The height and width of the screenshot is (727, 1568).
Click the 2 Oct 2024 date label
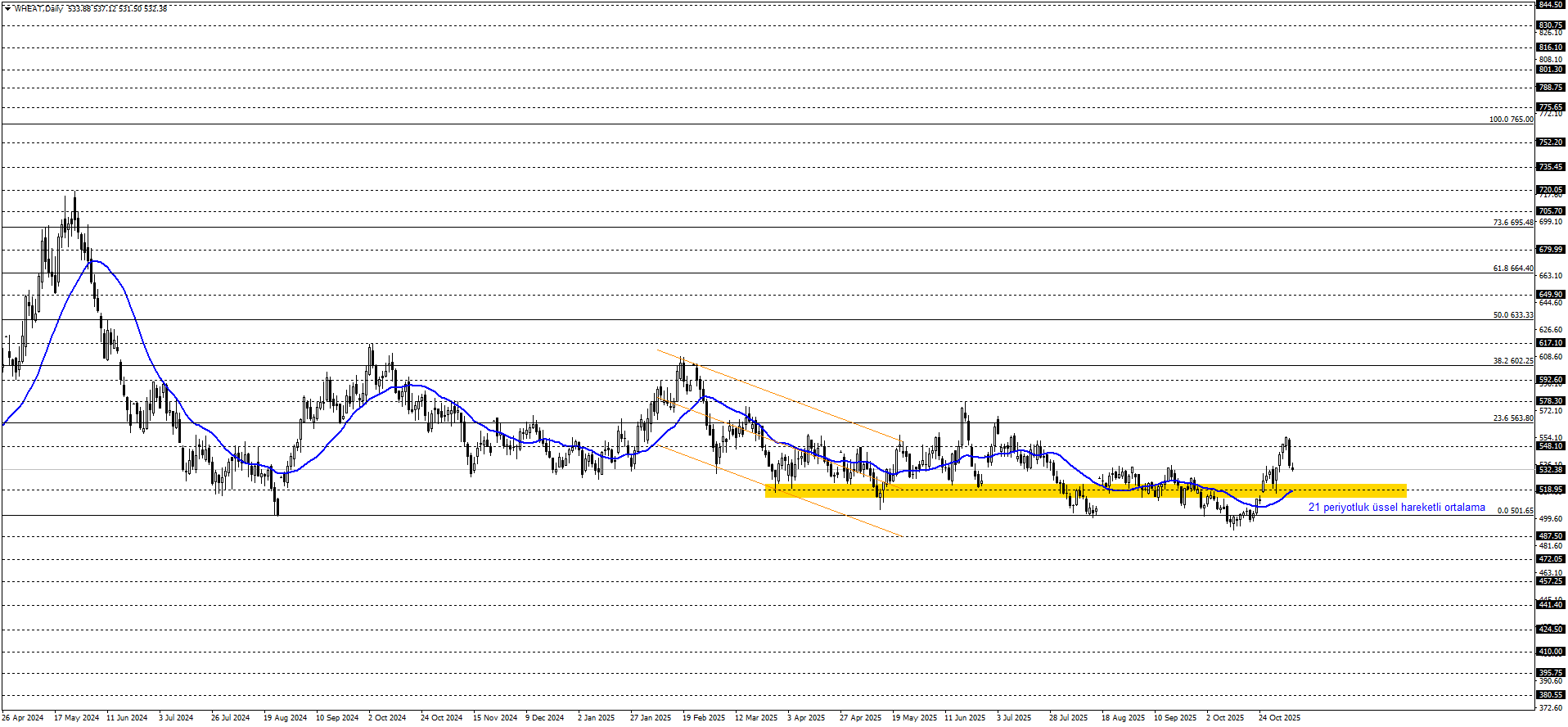pyautogui.click(x=387, y=718)
